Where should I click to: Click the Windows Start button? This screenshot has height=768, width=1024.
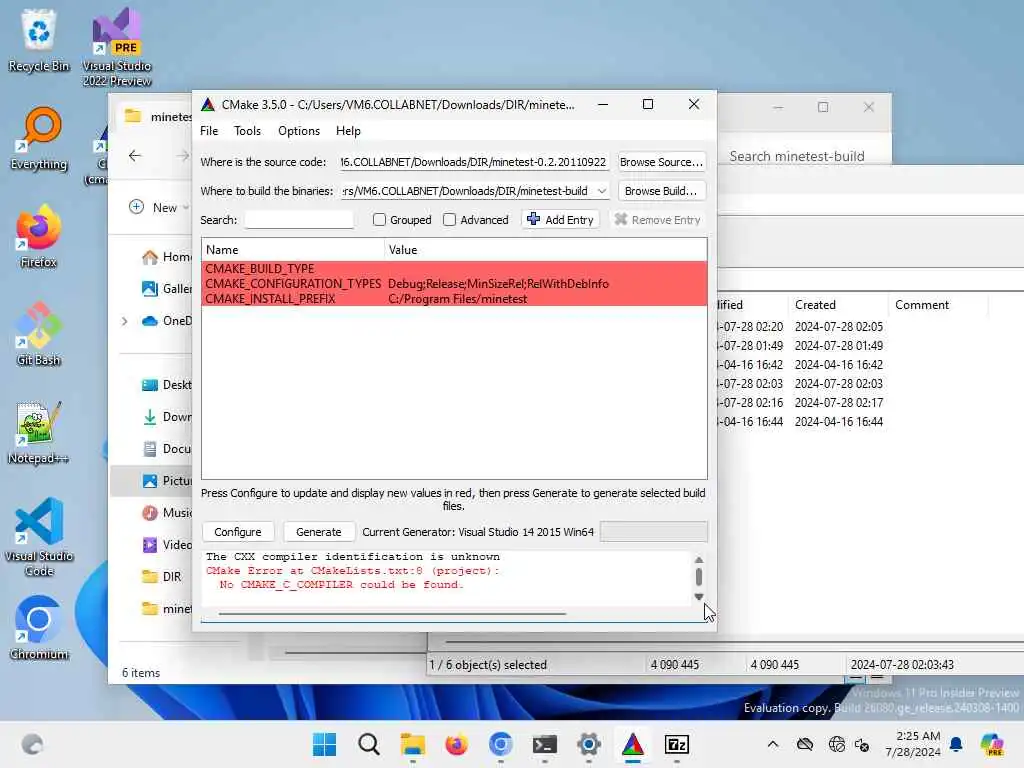(325, 744)
